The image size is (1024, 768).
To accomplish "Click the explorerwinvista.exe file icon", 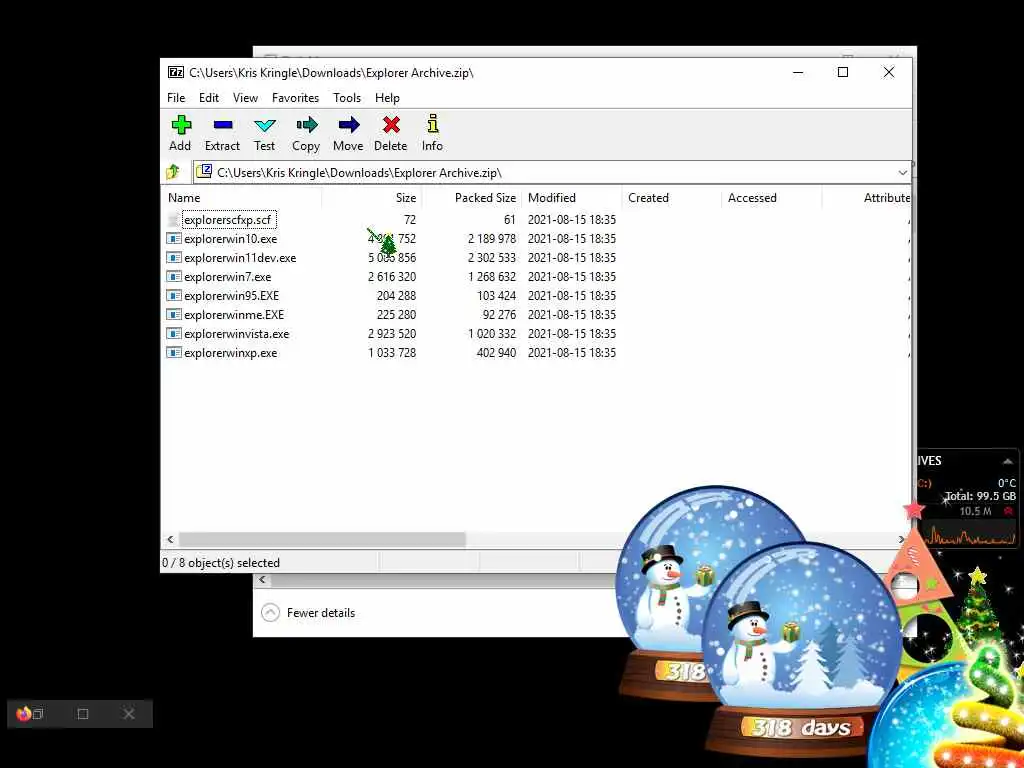I will tap(173, 333).
